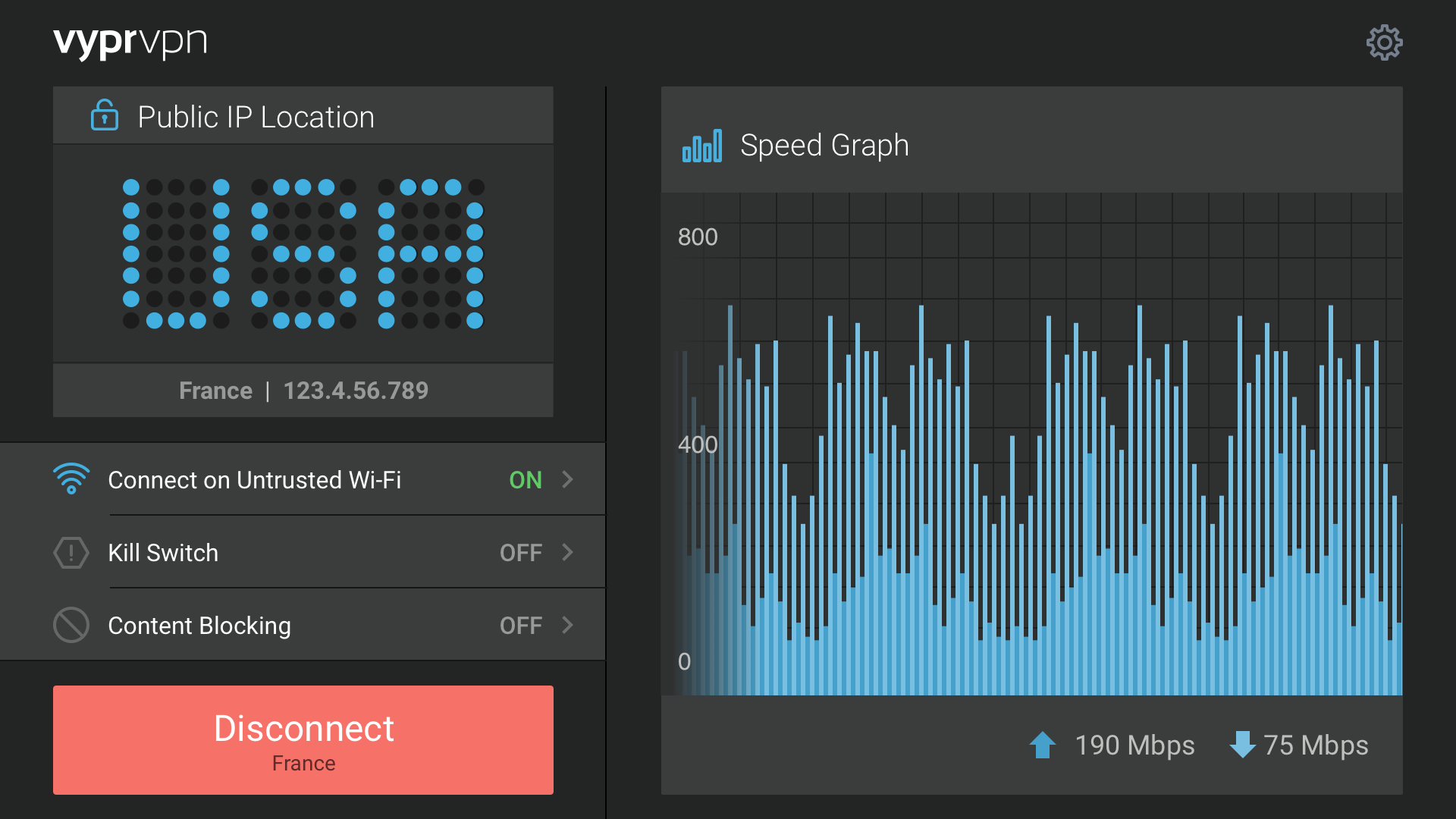The image size is (1456, 819).
Task: Expand the Kill Switch chevron arrow
Action: [x=567, y=552]
